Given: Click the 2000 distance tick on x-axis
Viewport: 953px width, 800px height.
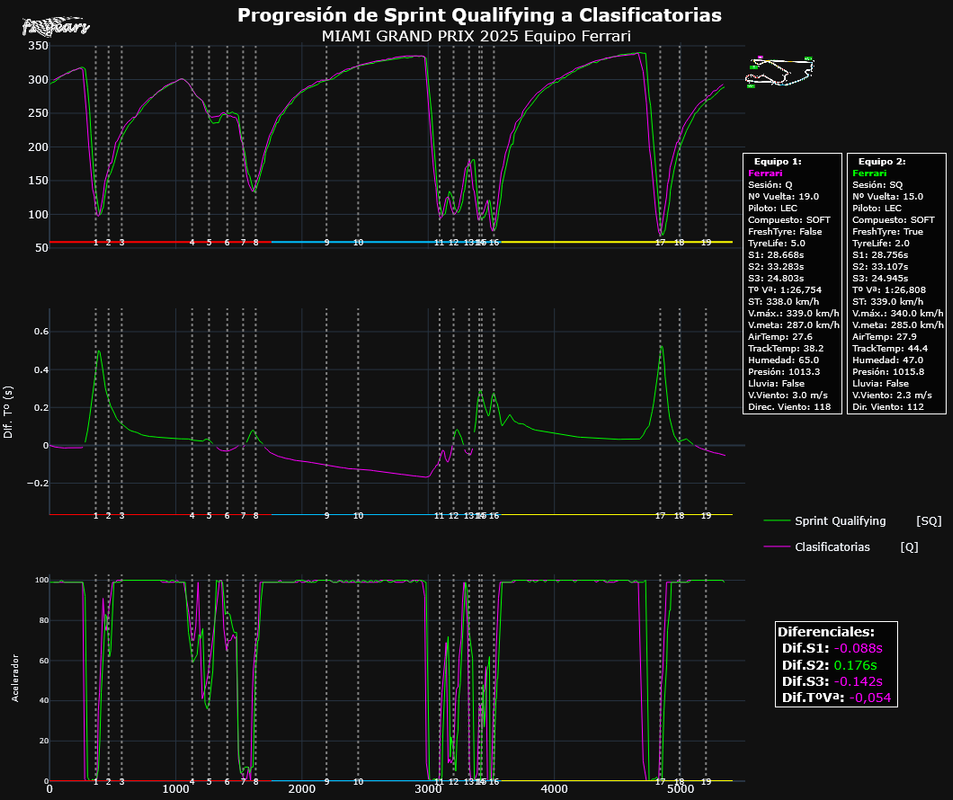Looking at the screenshot, I should click(301, 790).
